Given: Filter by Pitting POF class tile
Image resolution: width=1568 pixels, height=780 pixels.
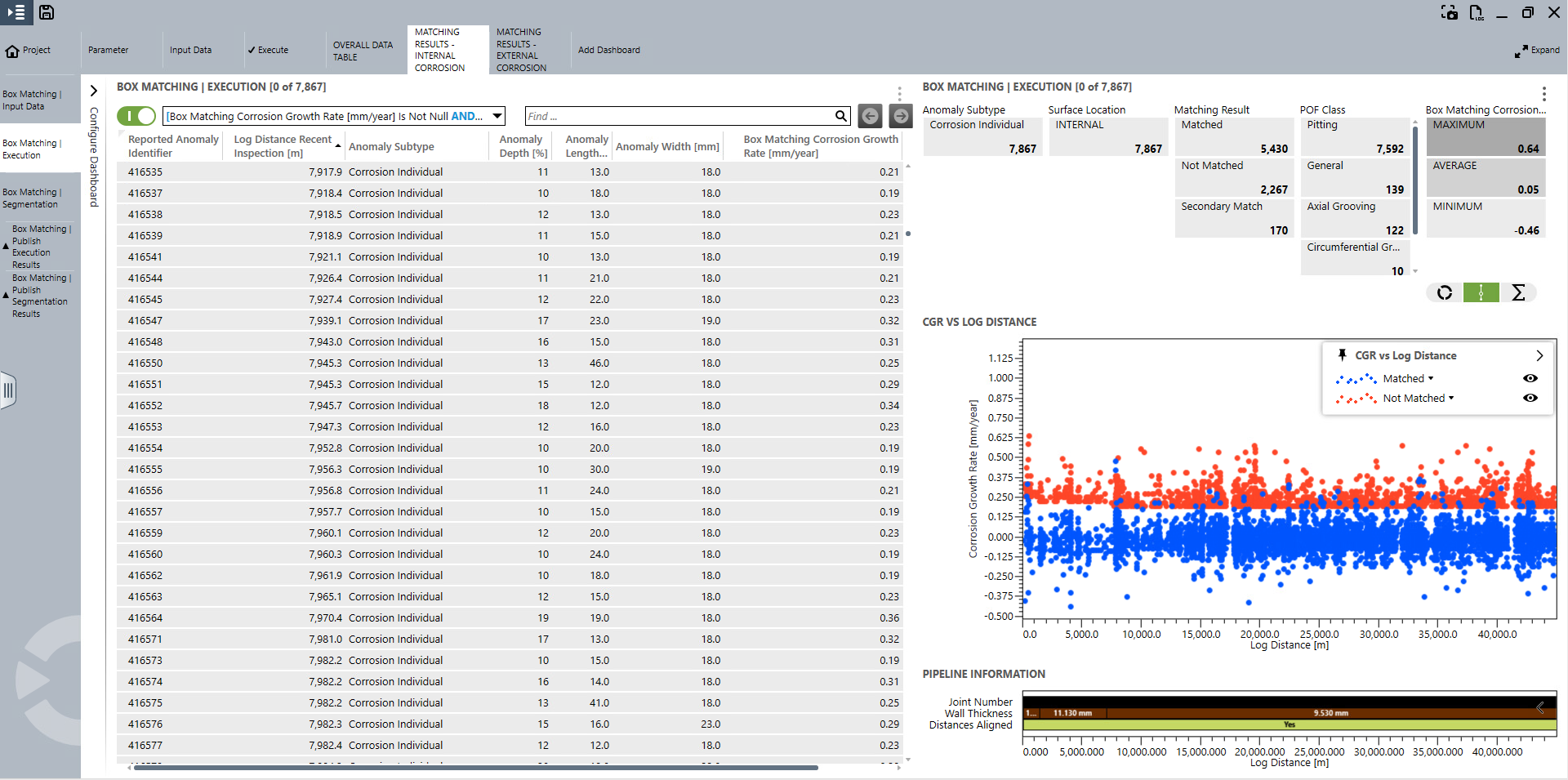Looking at the screenshot, I should [1355, 136].
